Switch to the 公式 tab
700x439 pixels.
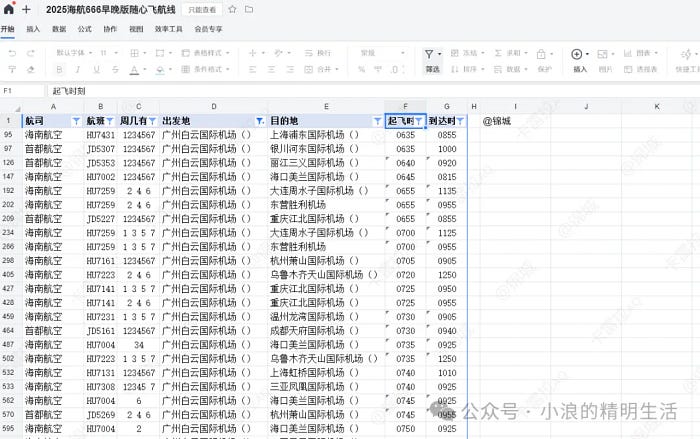click(x=84, y=29)
